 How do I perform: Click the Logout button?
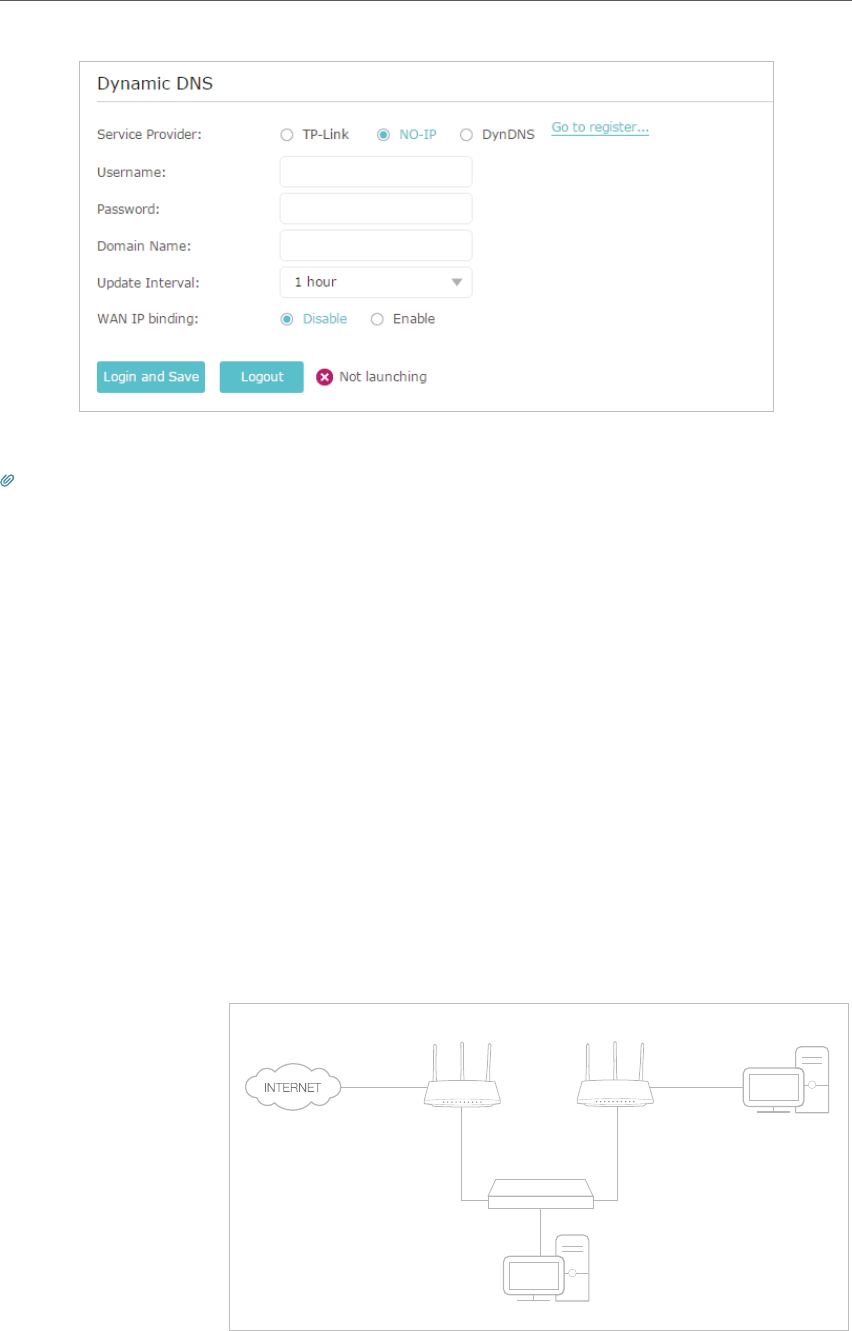click(x=262, y=377)
